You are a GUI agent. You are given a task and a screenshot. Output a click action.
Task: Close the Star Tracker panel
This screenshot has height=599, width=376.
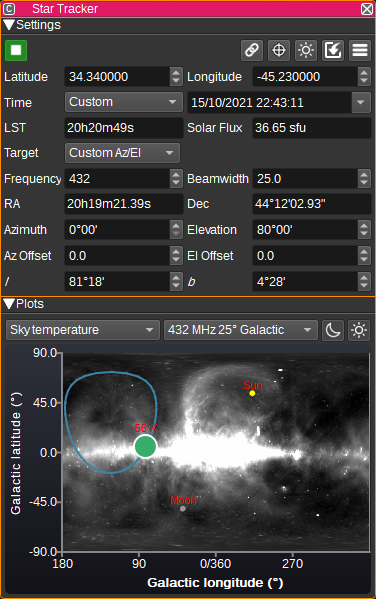point(367,9)
